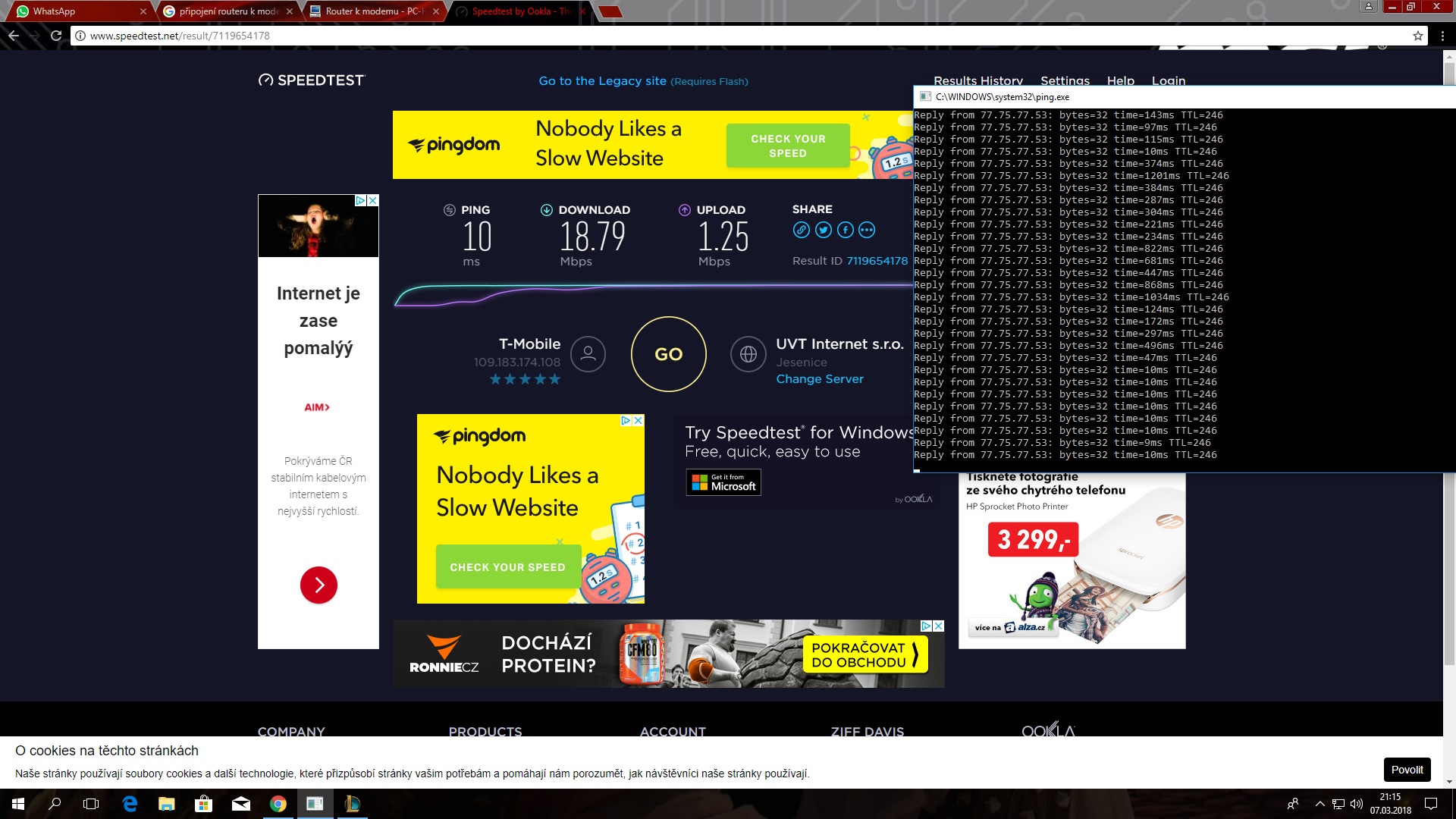Open Results History in the top menu

point(977,80)
